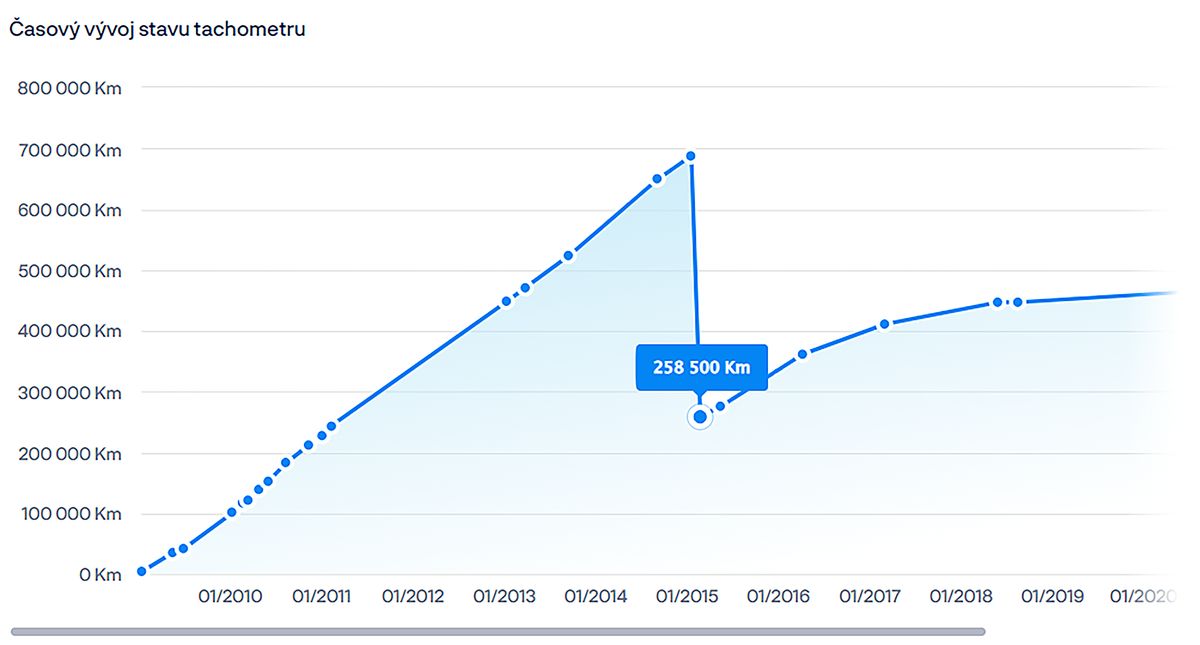
Task: Click the 400 000 Km axis label
Action: tap(70, 332)
